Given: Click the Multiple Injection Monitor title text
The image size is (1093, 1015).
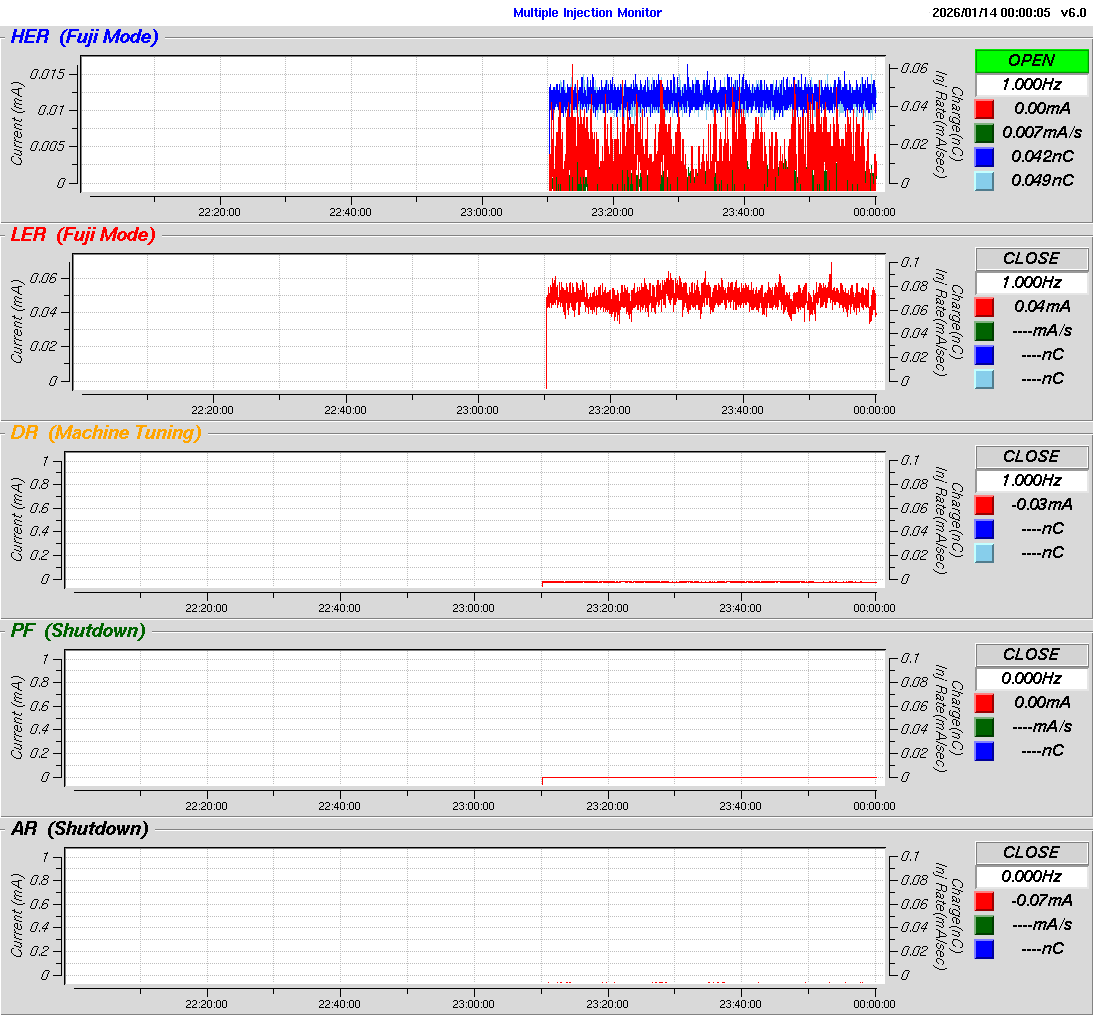Looking at the screenshot, I should pyautogui.click(x=587, y=13).
